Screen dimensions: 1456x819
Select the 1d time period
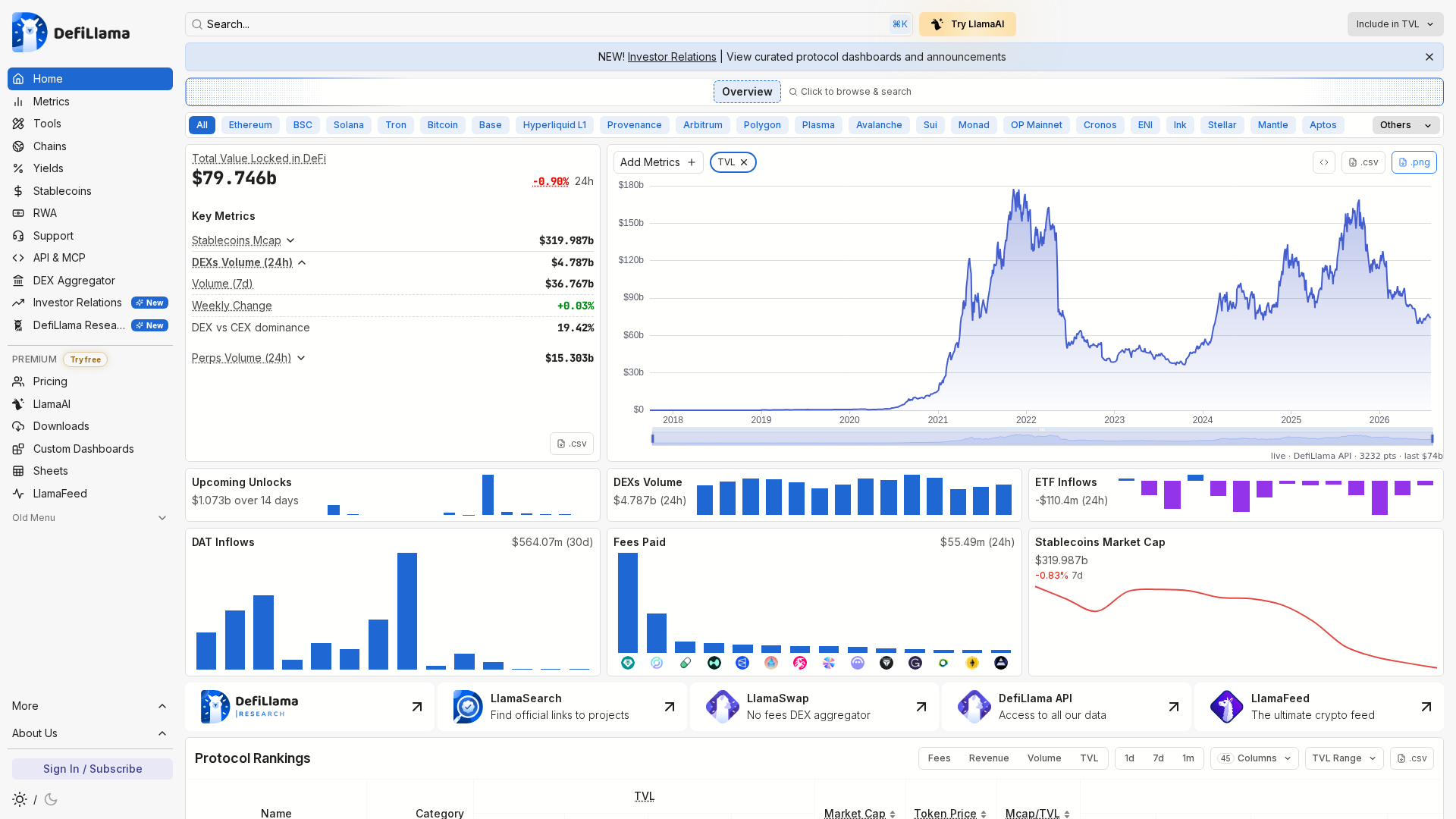tap(1130, 758)
